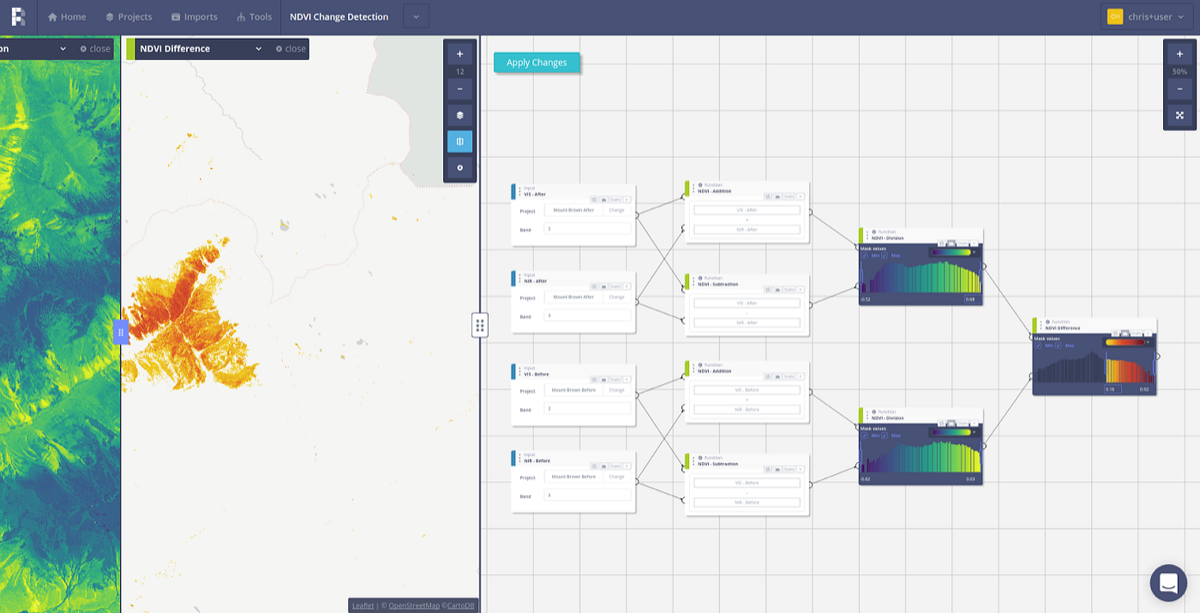Zoom in on the node graph workspace
Screen dimensions: 1200x613
point(1180,54)
